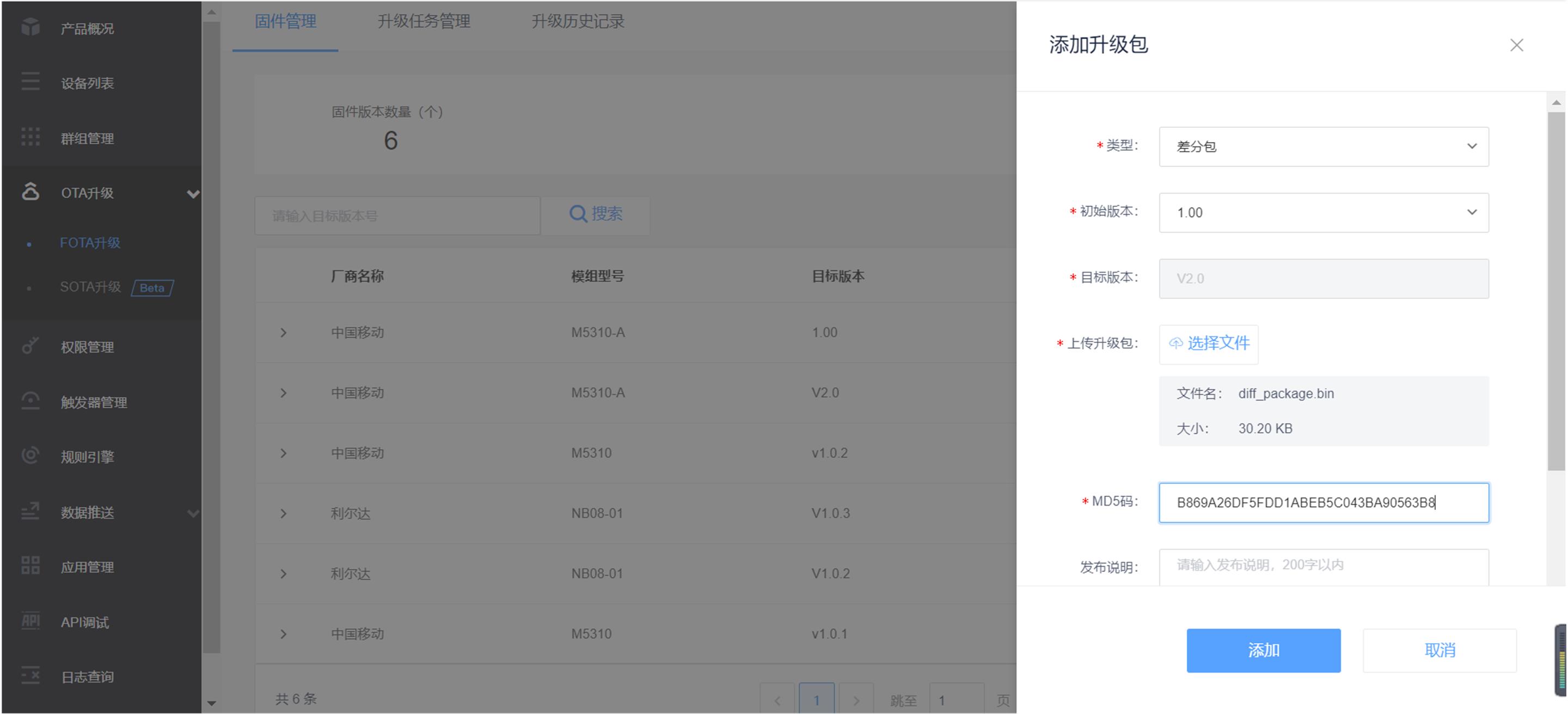Open the 类型 dropdown showing 差分包

point(1324,146)
